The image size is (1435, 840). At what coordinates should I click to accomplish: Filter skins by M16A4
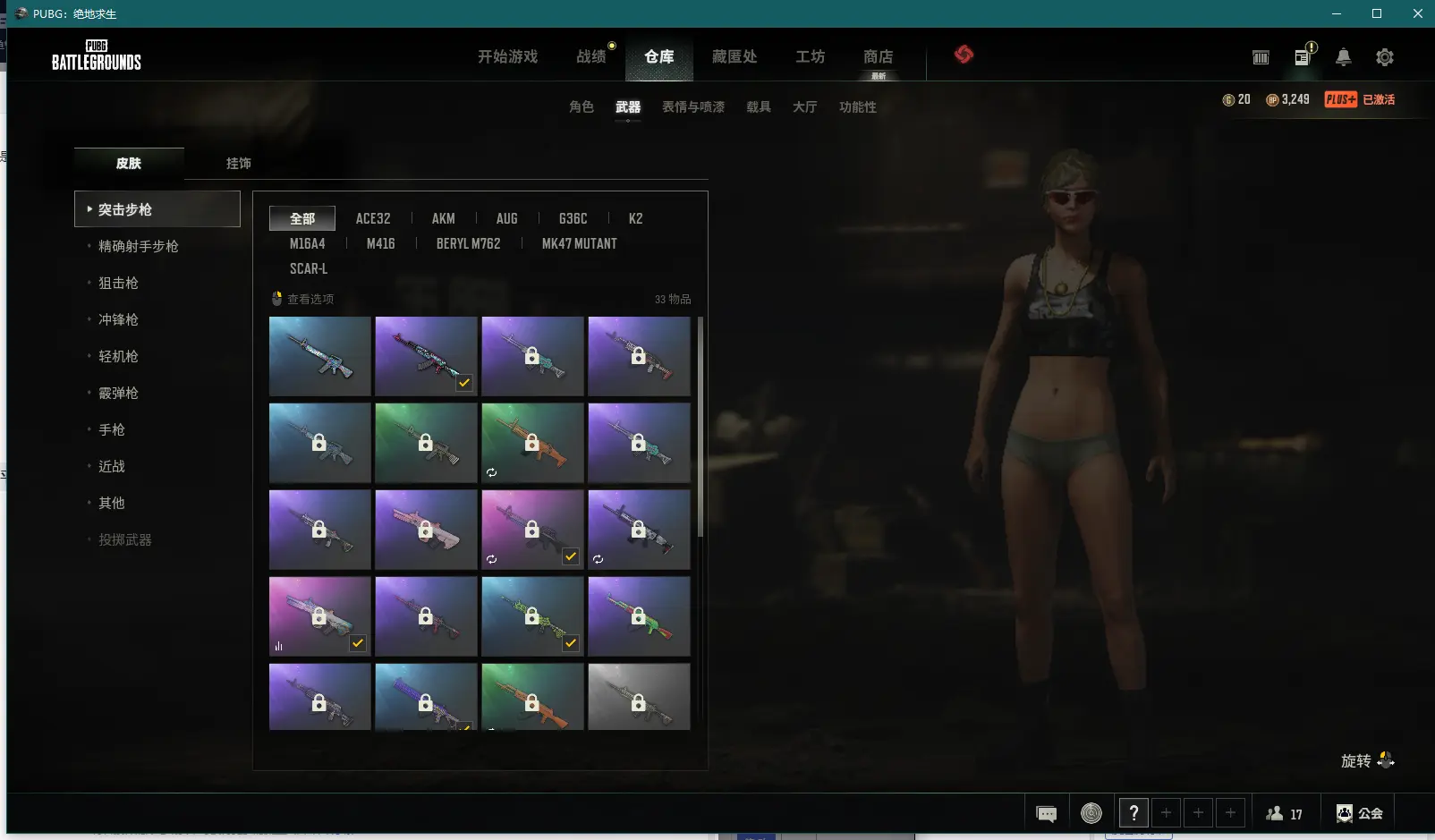(x=308, y=243)
